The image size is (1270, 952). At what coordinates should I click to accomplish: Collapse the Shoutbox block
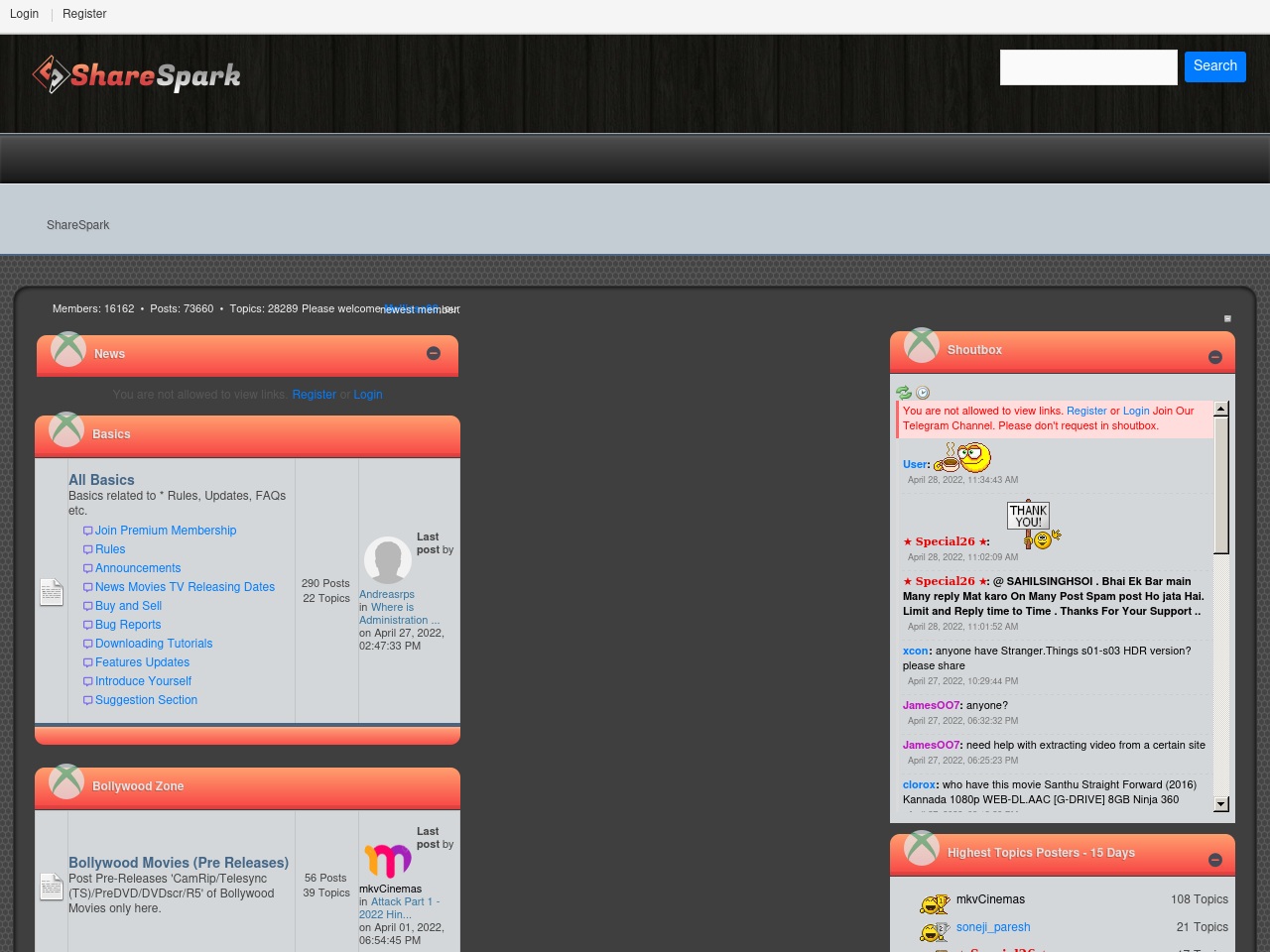1215,357
